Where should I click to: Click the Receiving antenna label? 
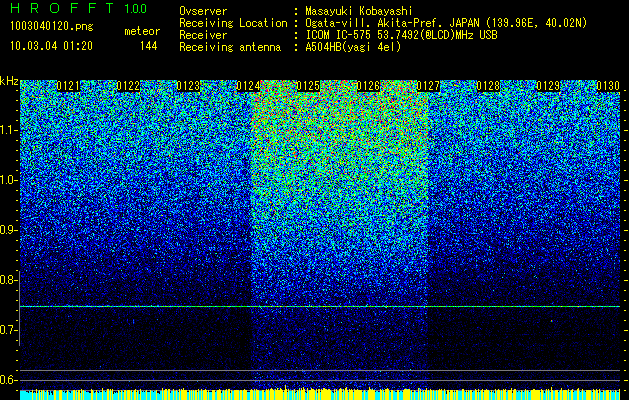click(x=230, y=47)
